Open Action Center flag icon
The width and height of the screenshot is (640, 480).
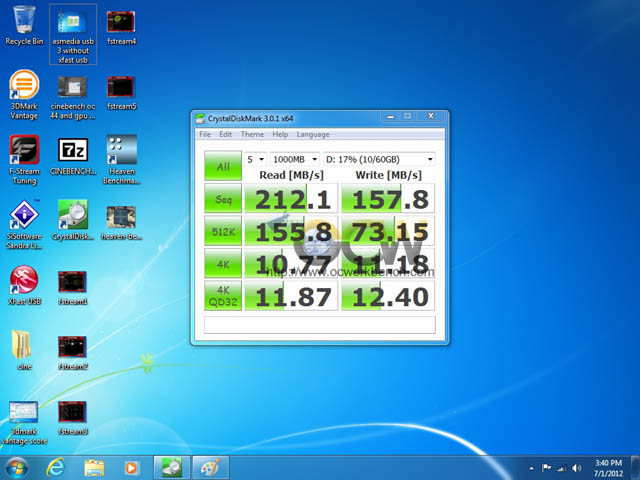(x=546, y=468)
